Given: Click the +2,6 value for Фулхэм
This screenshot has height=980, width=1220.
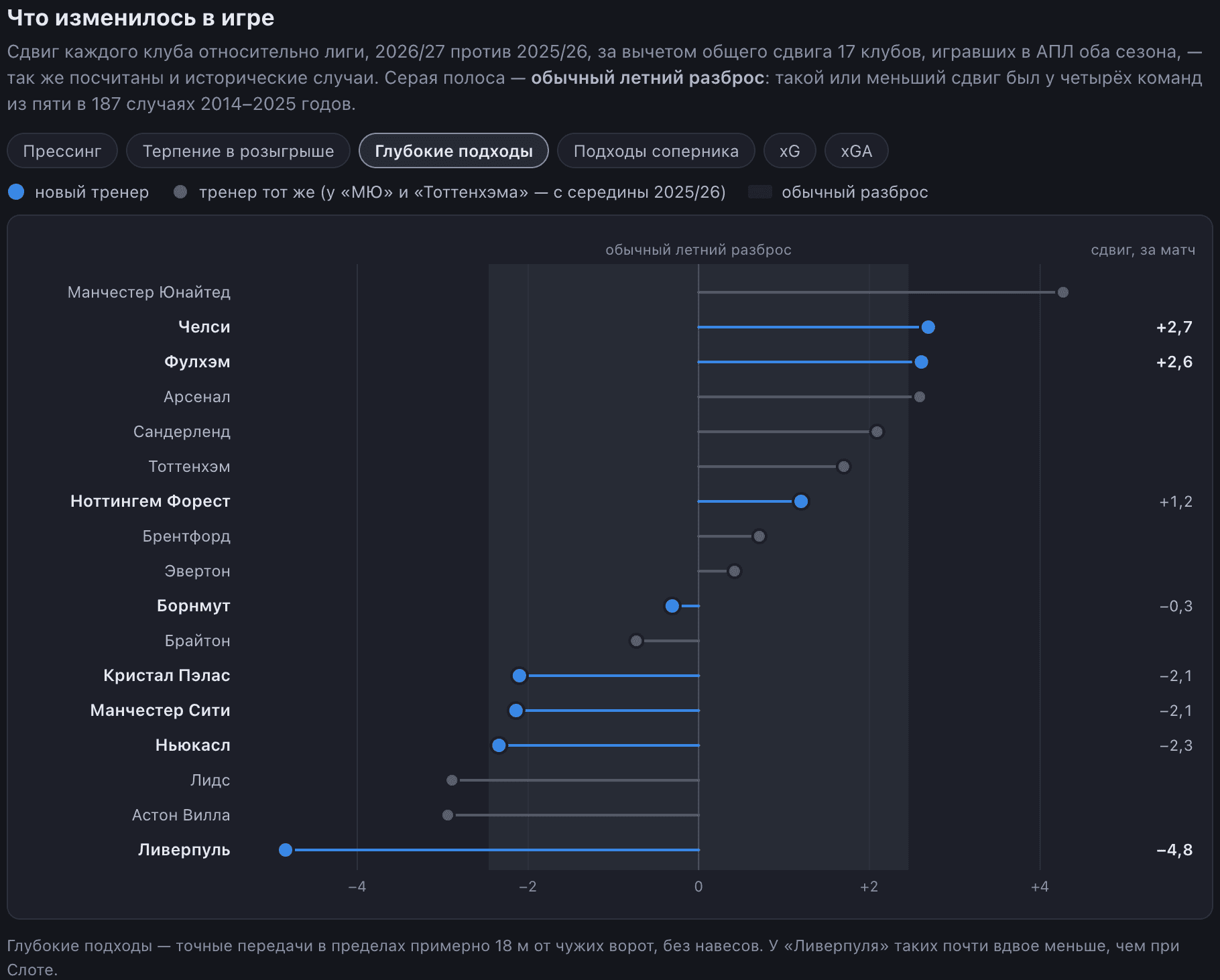Looking at the screenshot, I should pyautogui.click(x=1174, y=362).
